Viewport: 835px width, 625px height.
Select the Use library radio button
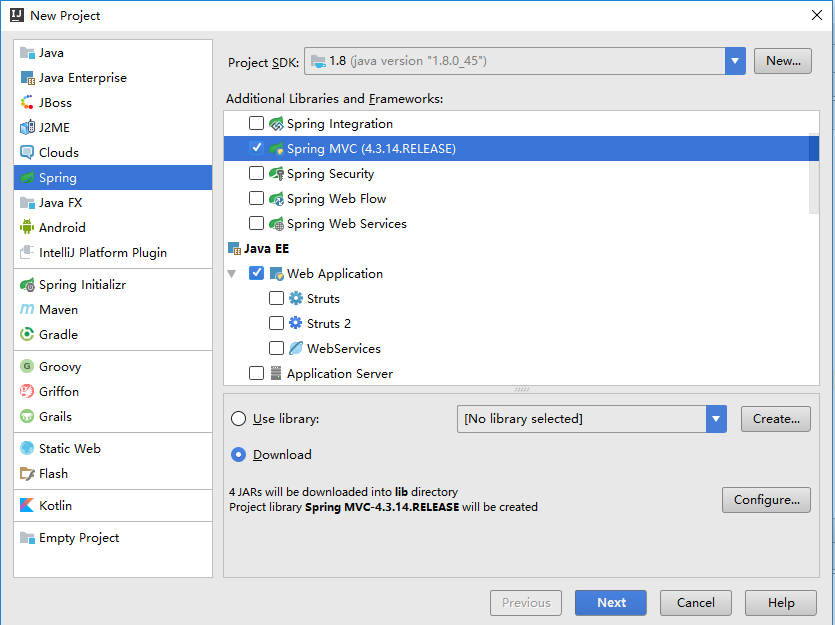coord(238,418)
